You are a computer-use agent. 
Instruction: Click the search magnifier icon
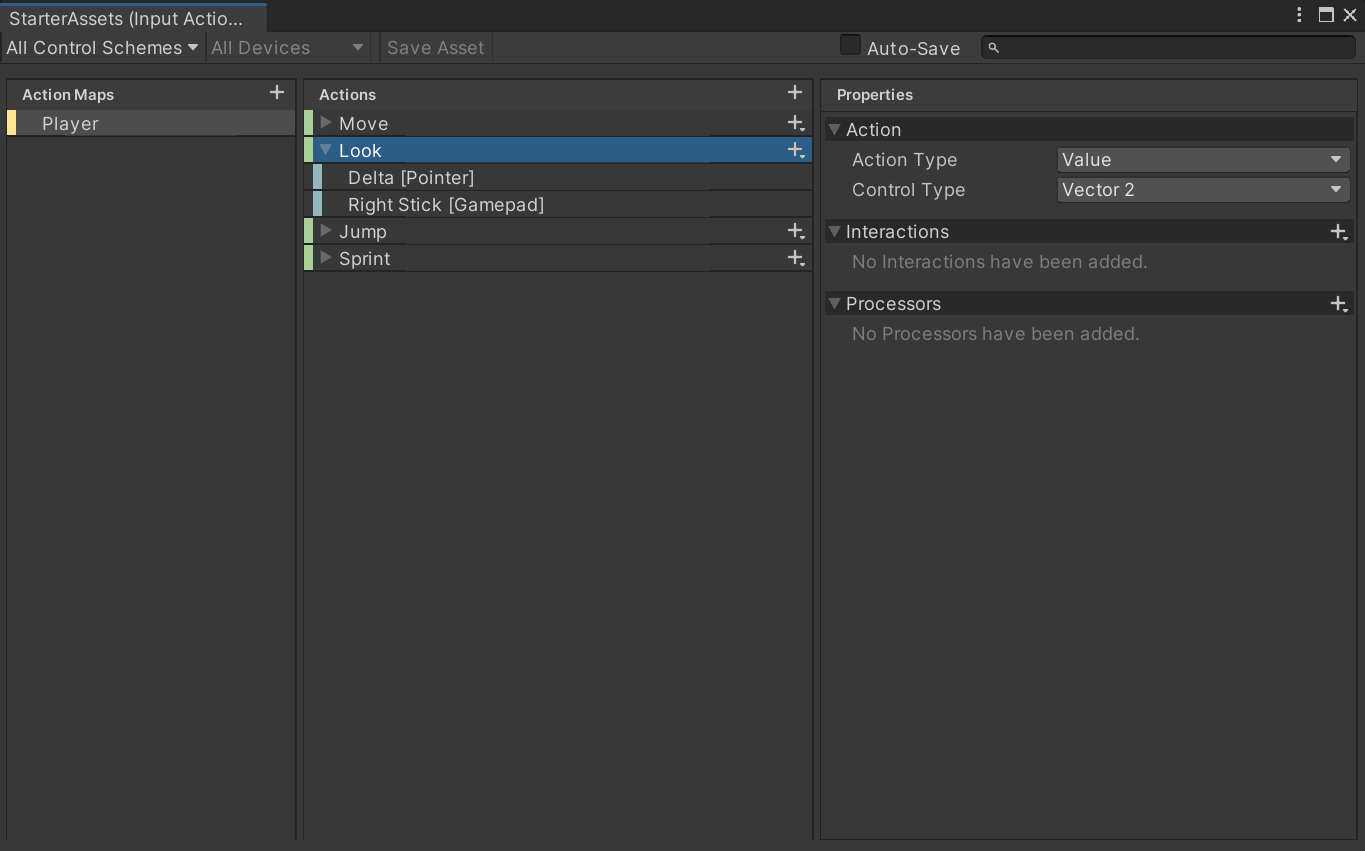(x=994, y=48)
